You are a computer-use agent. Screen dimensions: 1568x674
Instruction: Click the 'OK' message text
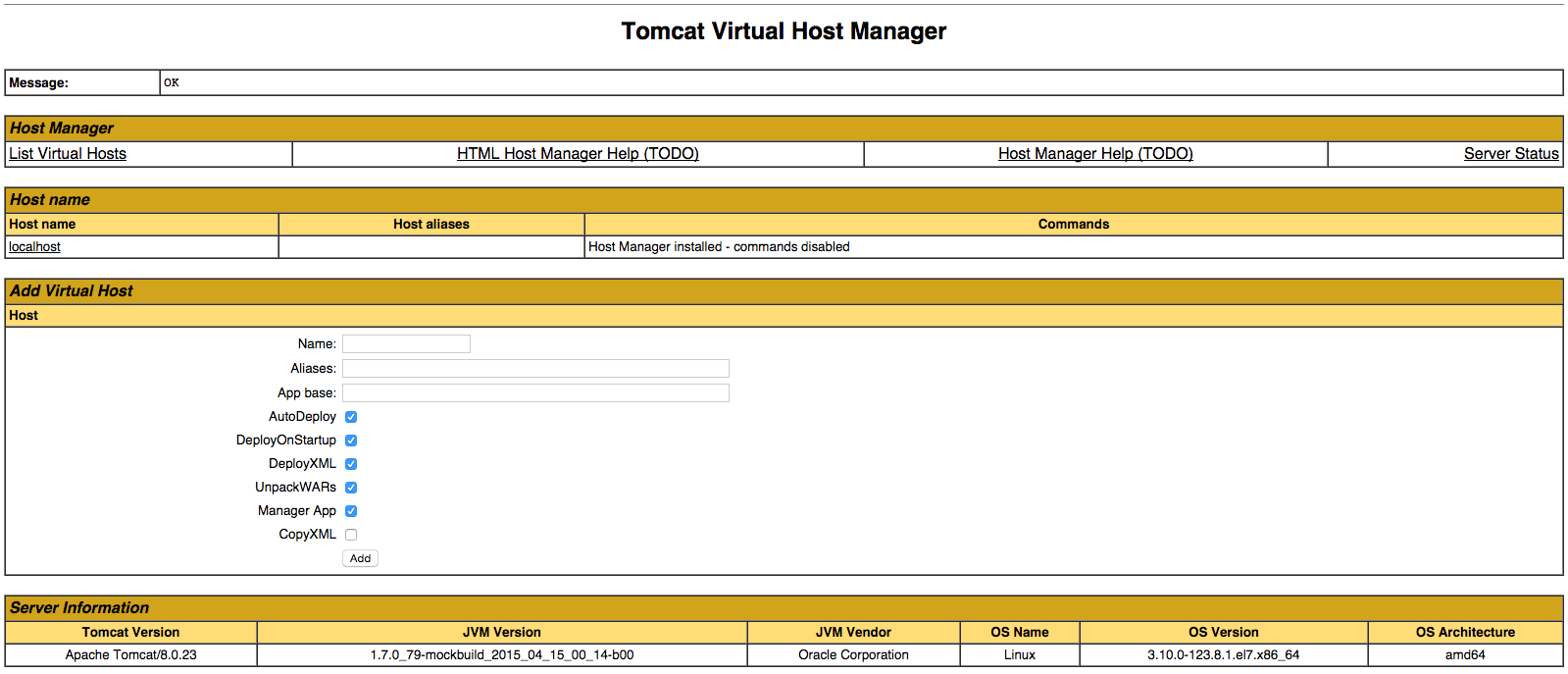172,82
